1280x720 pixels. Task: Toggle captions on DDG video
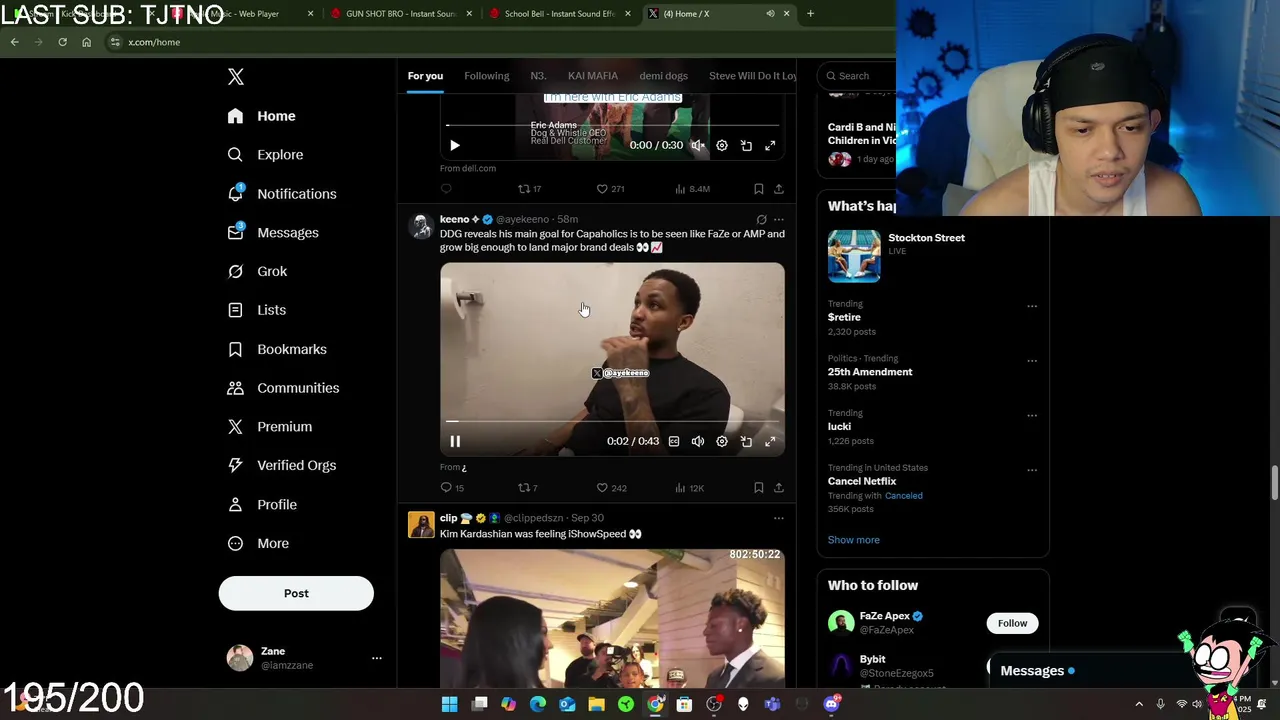click(x=674, y=442)
